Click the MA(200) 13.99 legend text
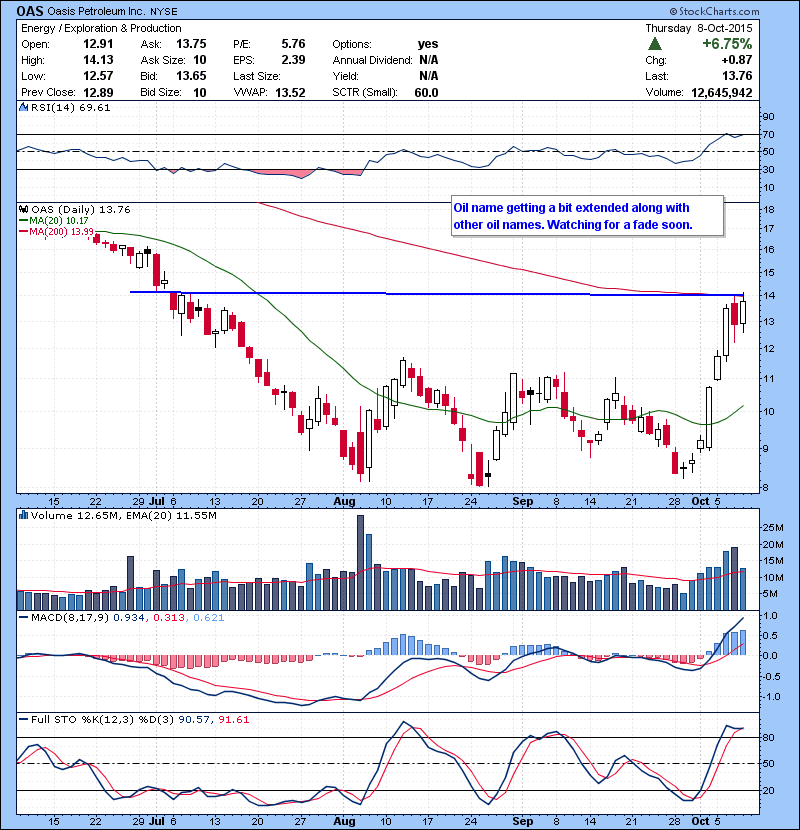 point(61,231)
